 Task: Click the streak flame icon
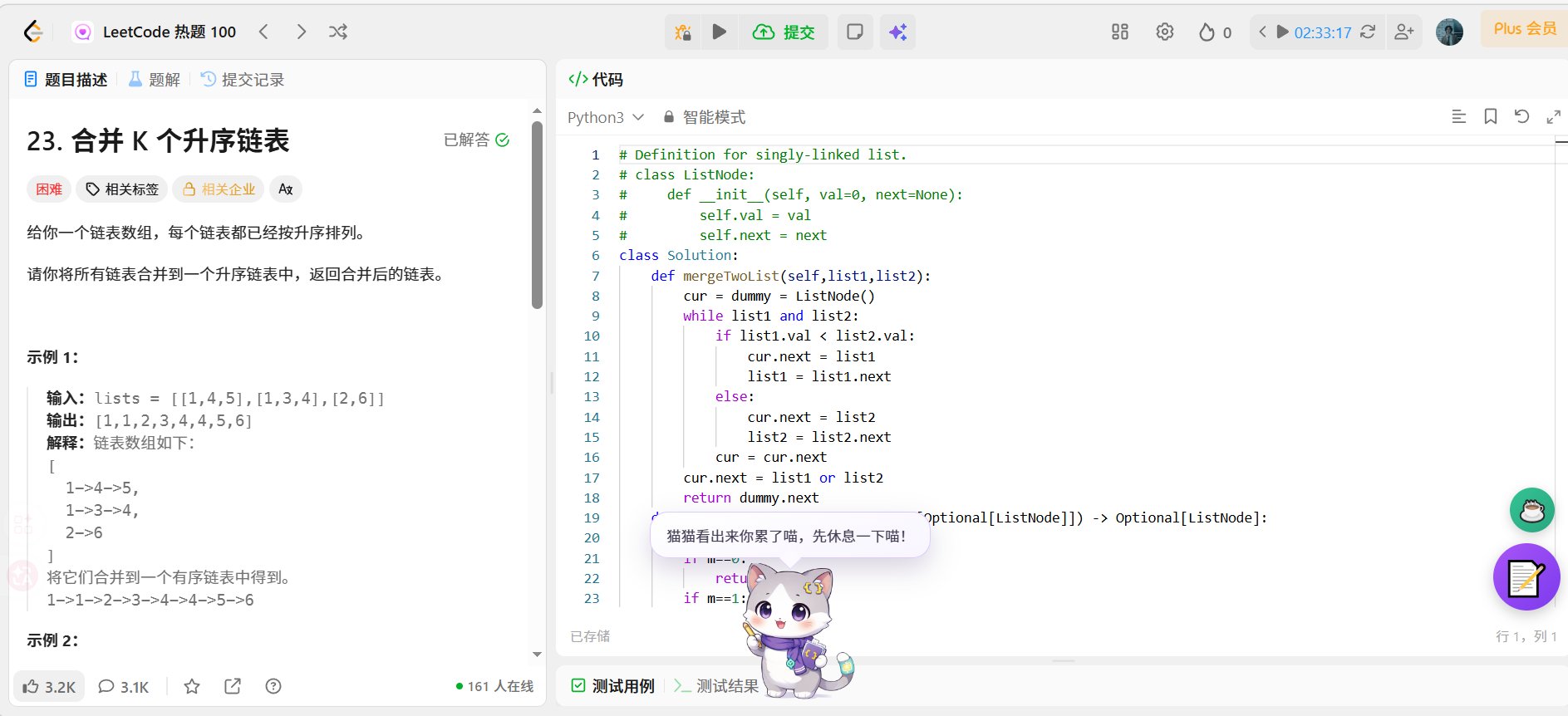pos(1207,32)
